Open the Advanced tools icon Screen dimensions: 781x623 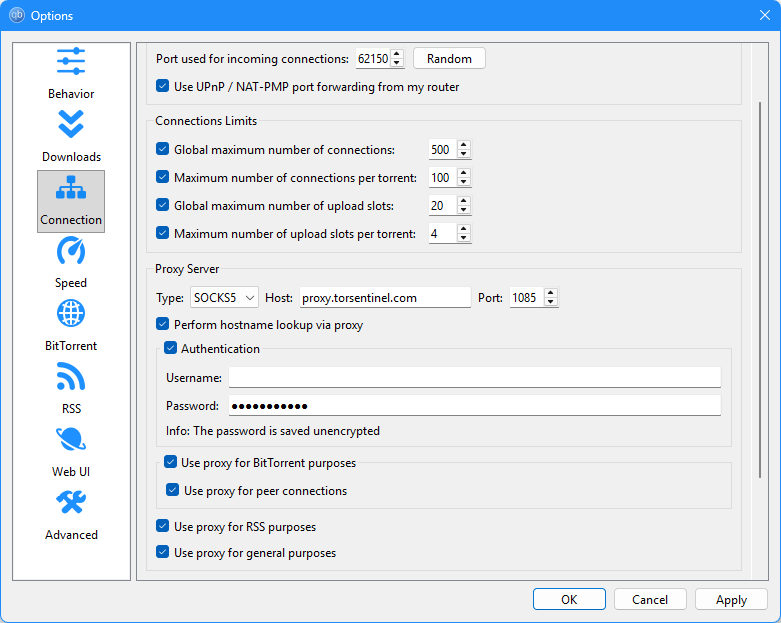pyautogui.click(x=71, y=502)
